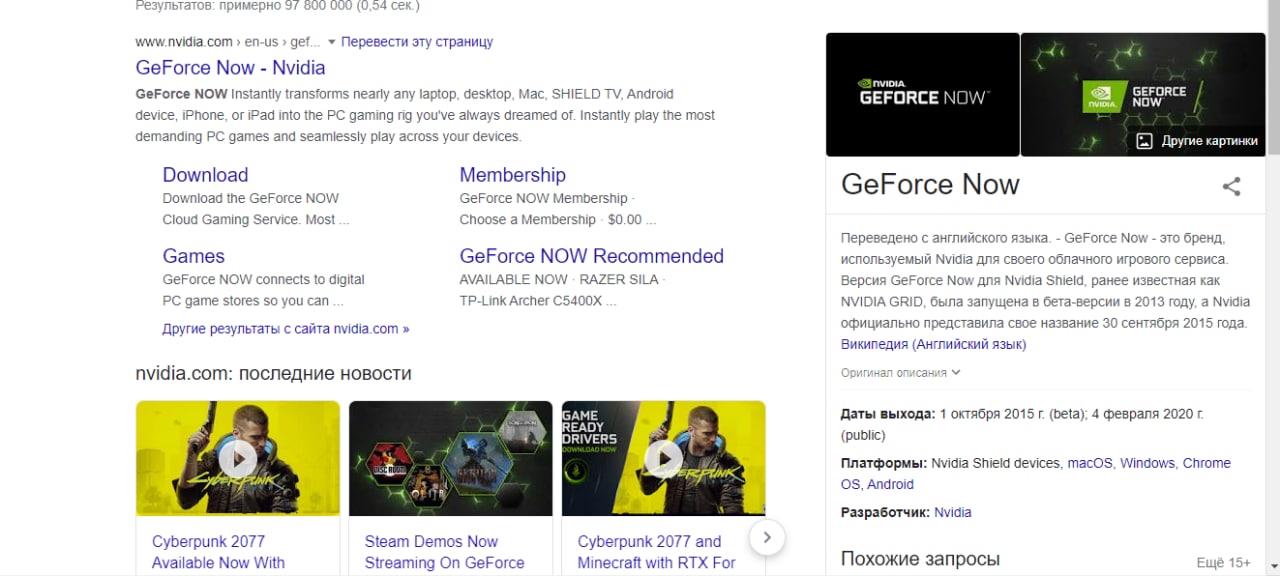Viewport: 1280px width, 576px height.
Task: Click 'Ещё 15+' in related searches
Action: coord(1223,563)
